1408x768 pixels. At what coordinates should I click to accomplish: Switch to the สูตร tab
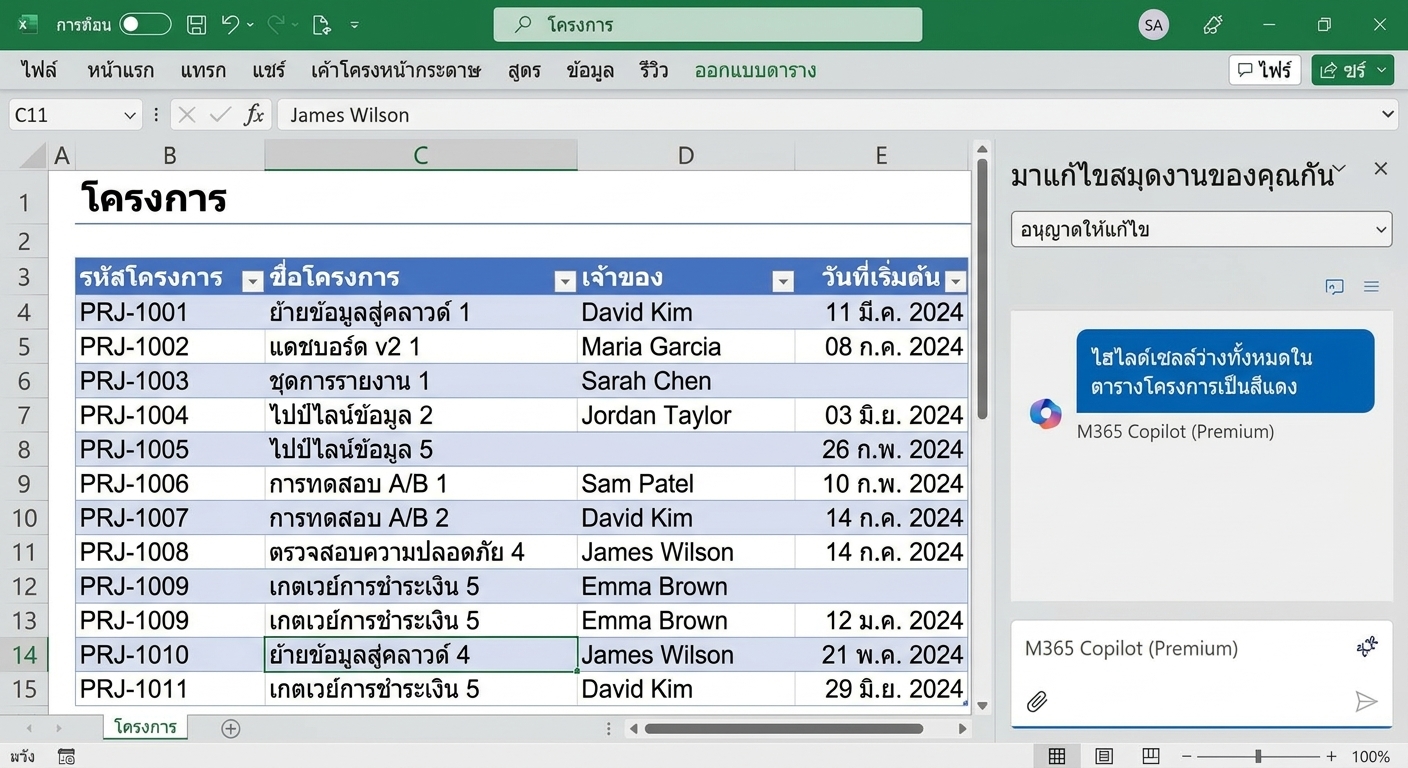524,70
